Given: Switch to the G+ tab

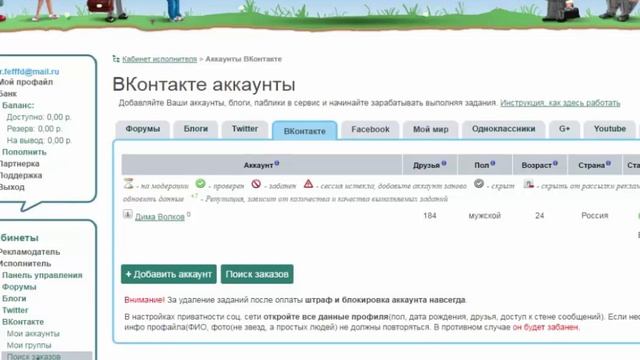Looking at the screenshot, I should click(x=564, y=129).
